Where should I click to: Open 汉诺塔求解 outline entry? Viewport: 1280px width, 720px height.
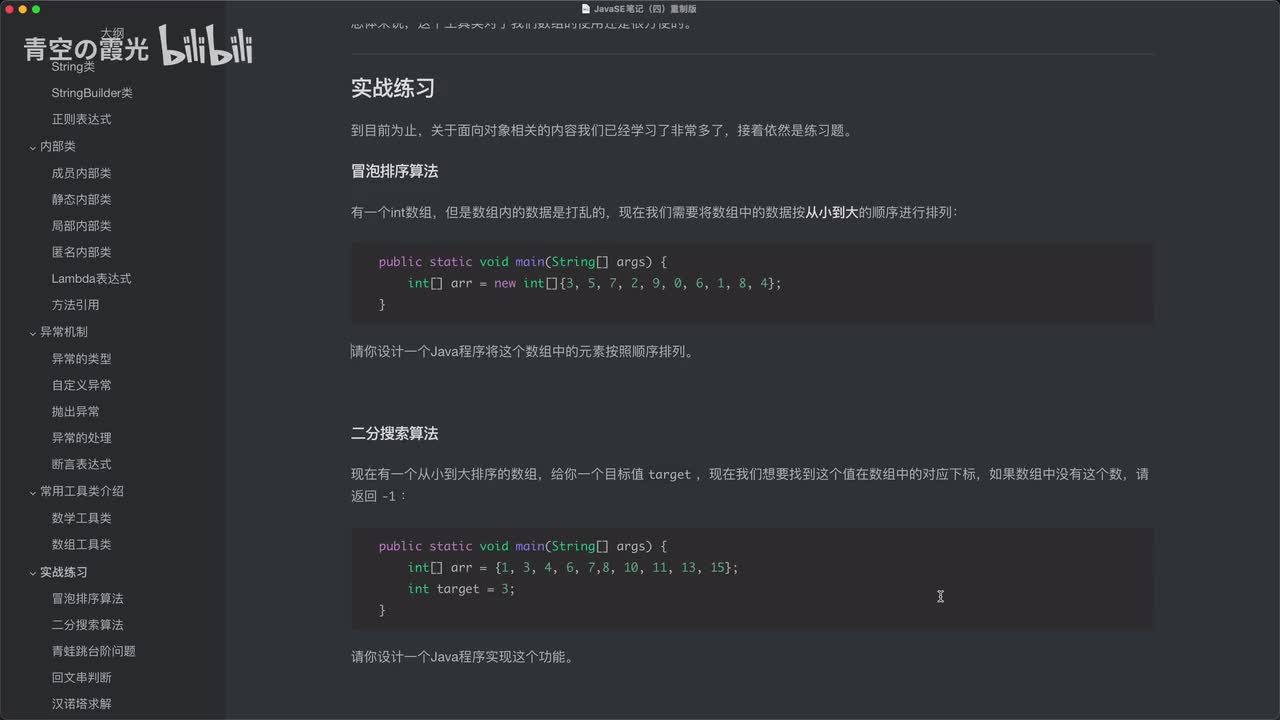coord(81,704)
